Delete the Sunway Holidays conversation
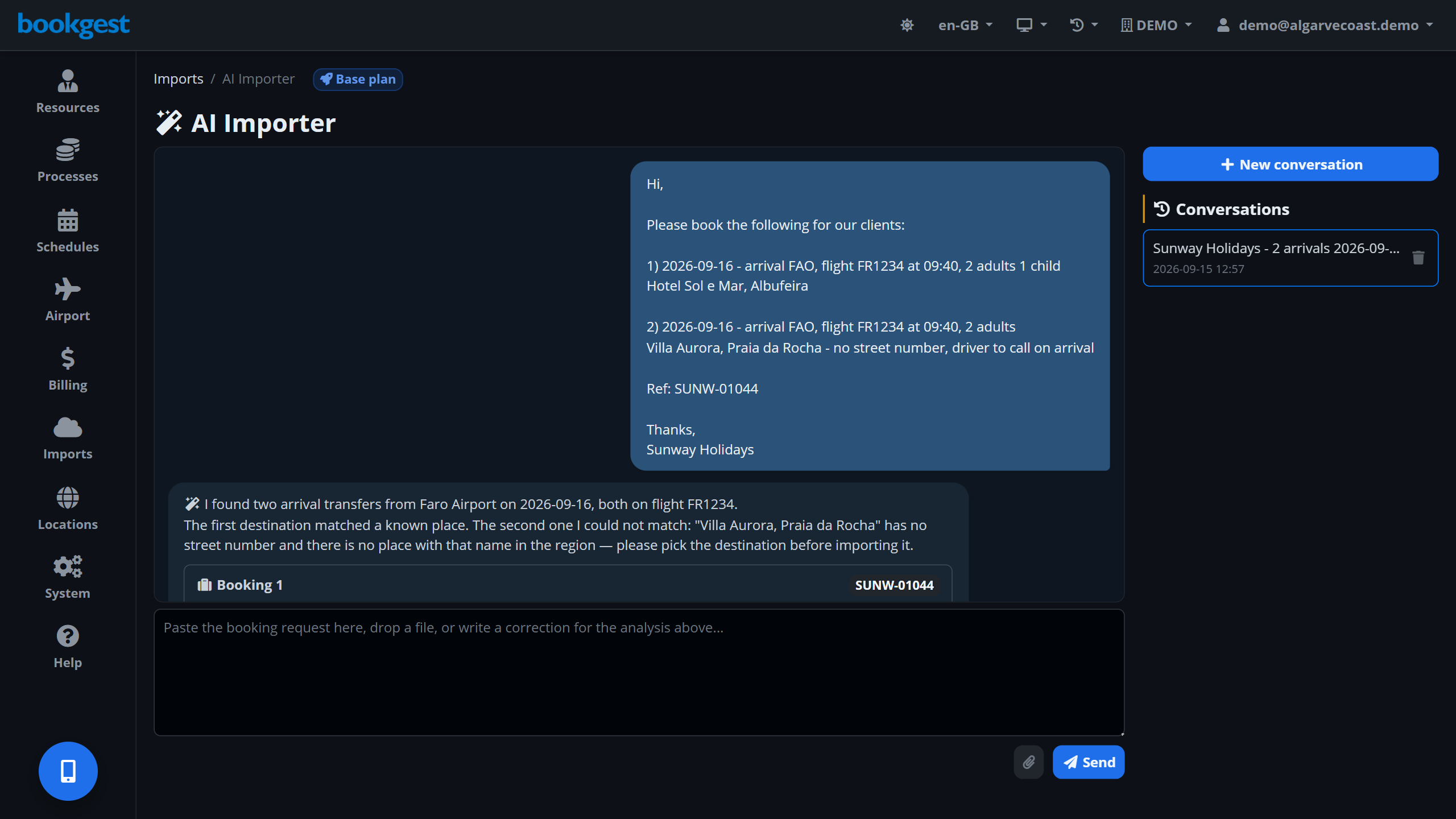Image resolution: width=1456 pixels, height=819 pixels. (1418, 258)
